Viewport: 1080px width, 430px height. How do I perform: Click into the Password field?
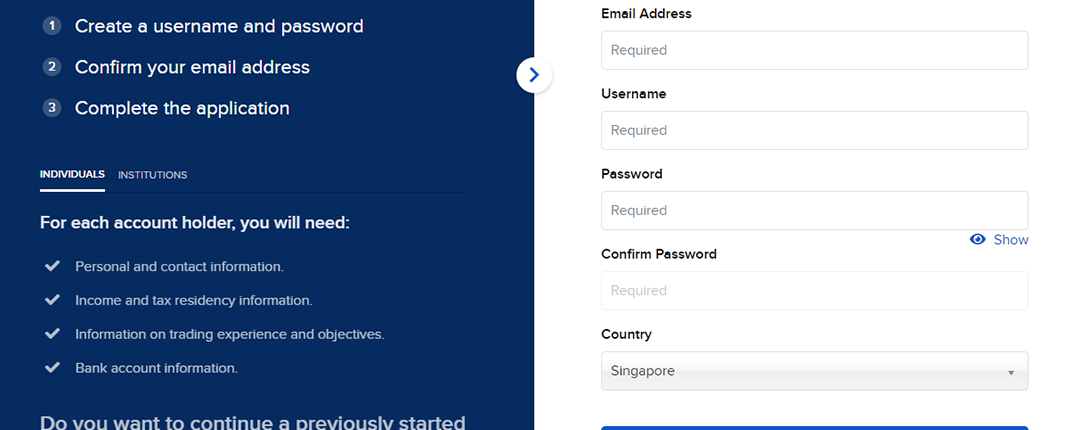point(814,210)
